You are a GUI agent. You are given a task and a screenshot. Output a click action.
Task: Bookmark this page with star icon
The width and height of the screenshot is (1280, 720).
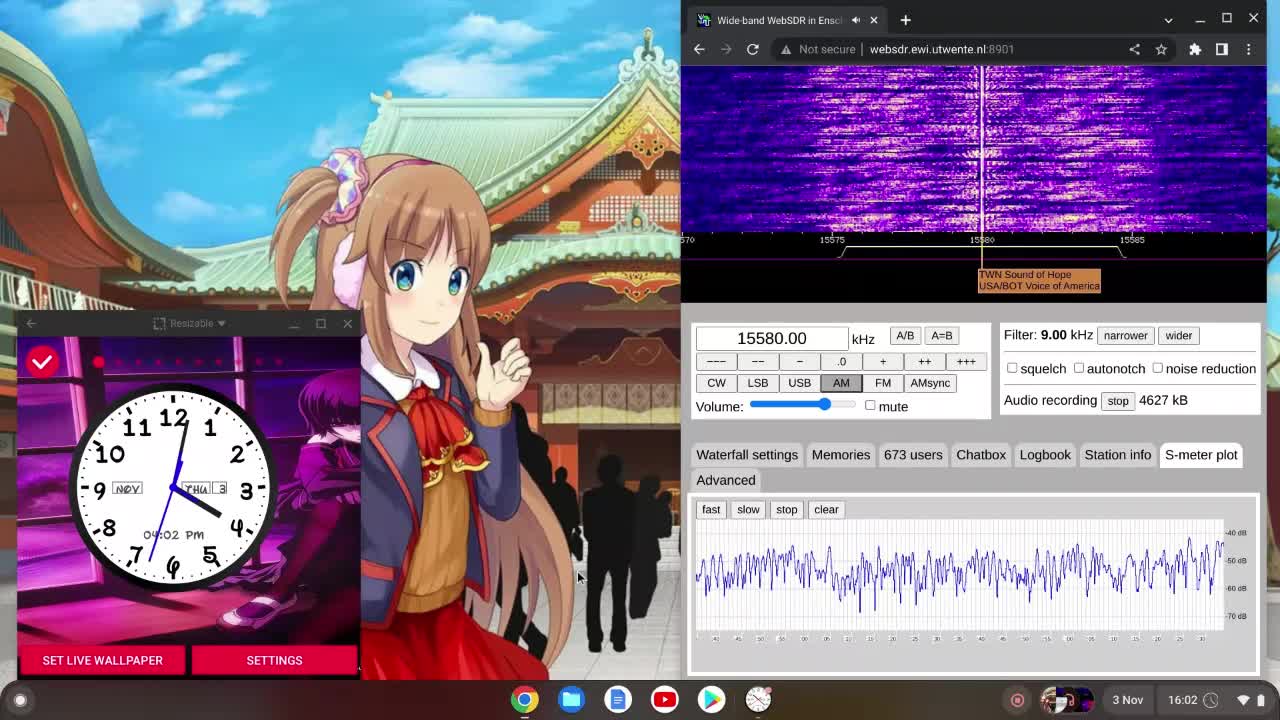tap(1161, 49)
